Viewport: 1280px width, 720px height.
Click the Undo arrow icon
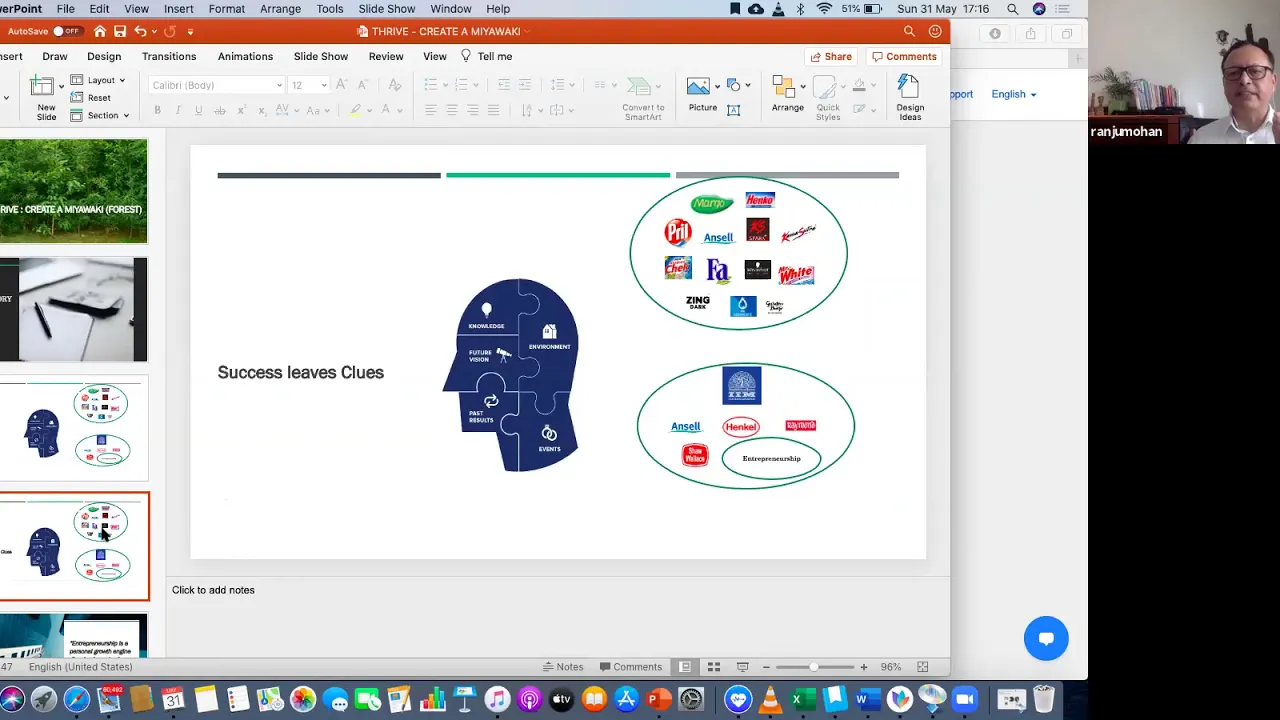tap(140, 31)
